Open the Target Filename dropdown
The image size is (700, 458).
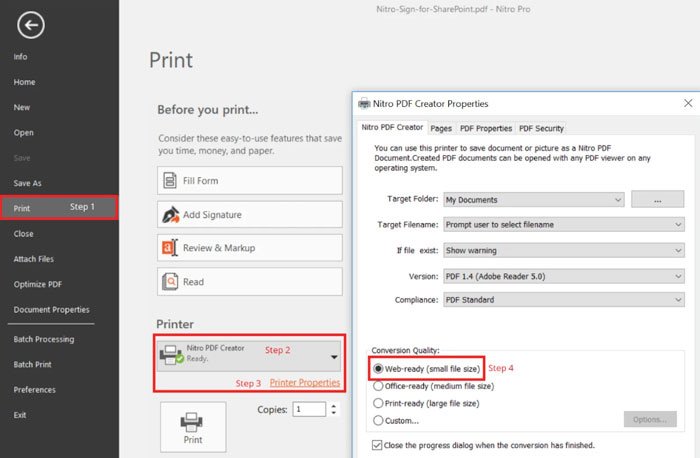[564, 225]
